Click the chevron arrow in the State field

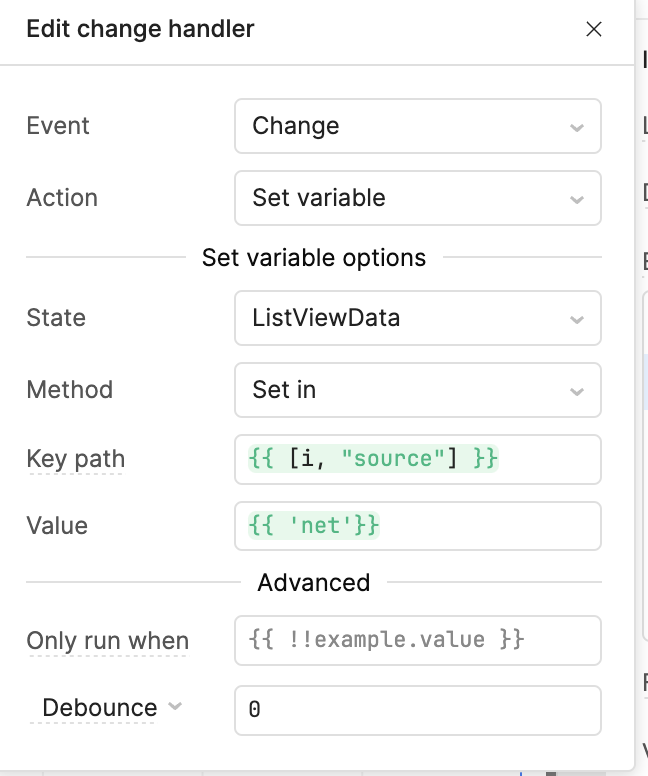pyautogui.click(x=577, y=319)
